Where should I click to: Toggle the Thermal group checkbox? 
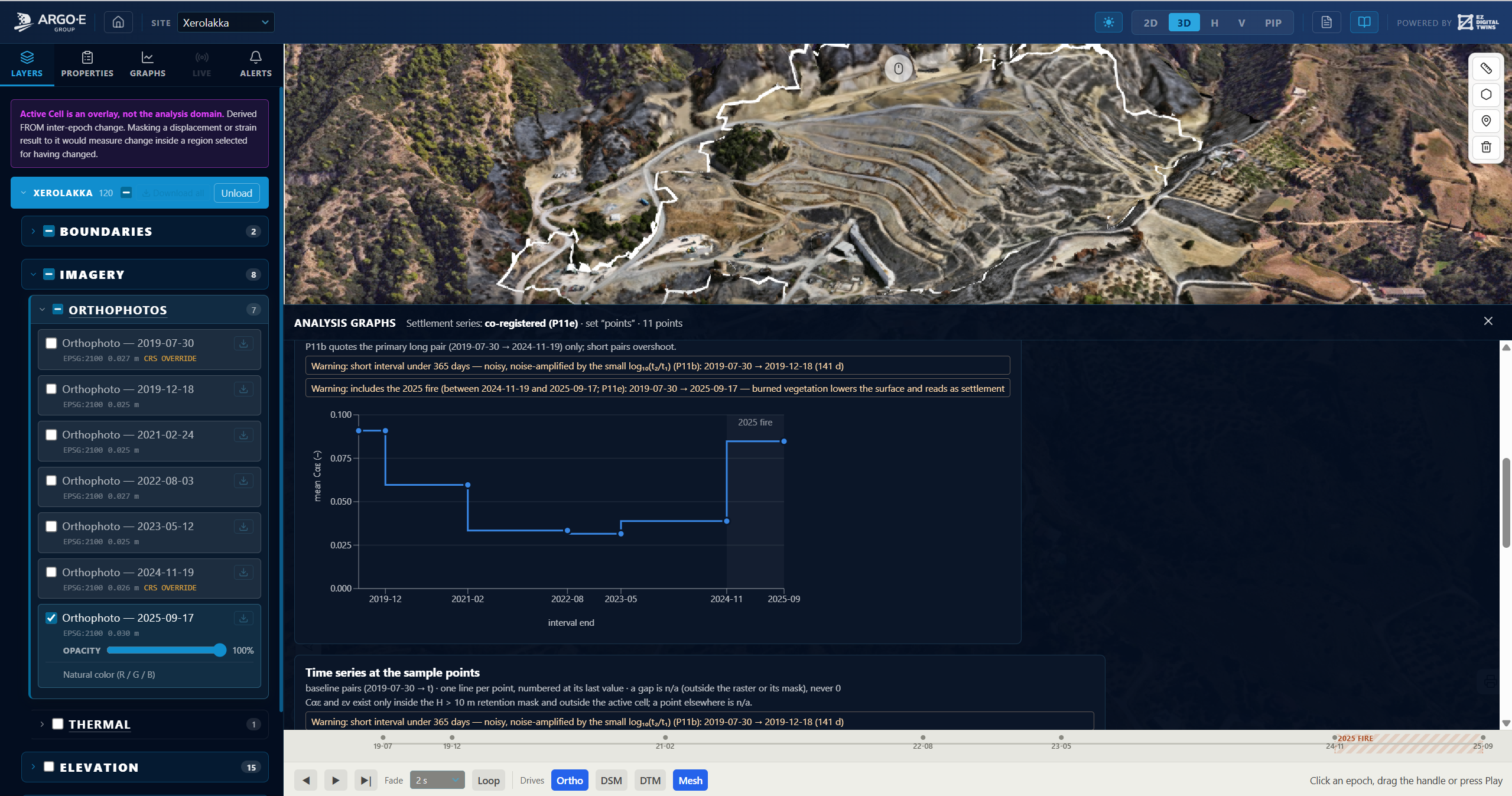[58, 724]
